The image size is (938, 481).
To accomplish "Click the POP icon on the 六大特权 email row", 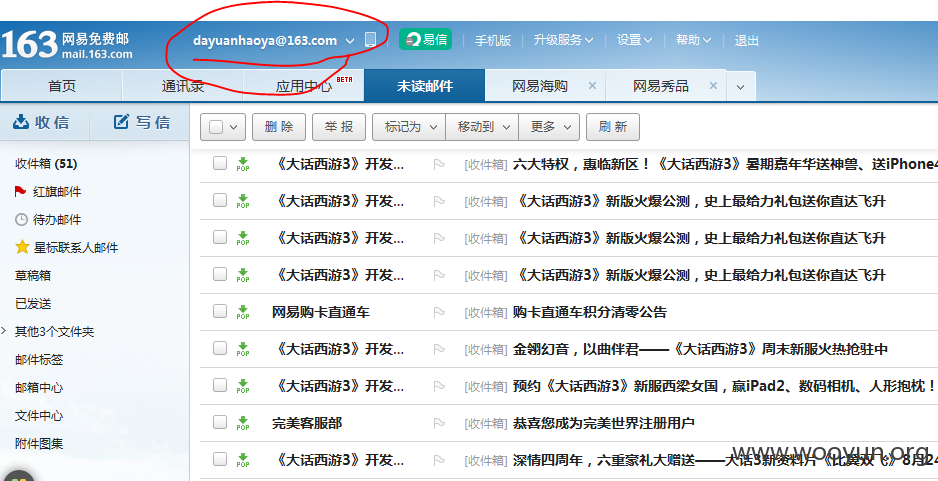I will point(243,165).
